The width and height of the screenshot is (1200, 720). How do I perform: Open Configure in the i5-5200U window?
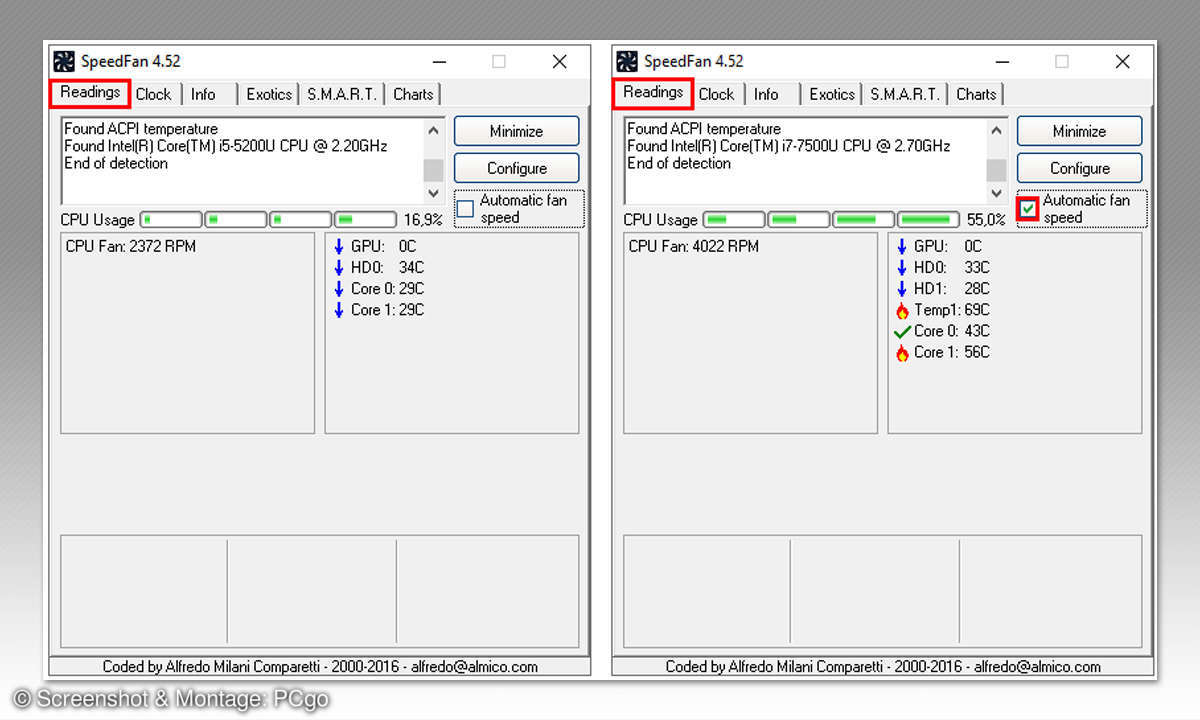click(x=517, y=168)
